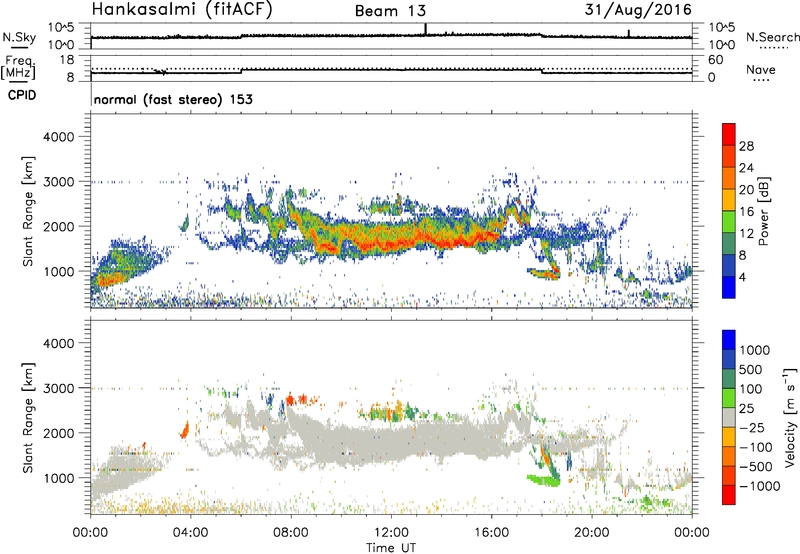Screen dimensions: 800x554
Task: Click the 4000 tick in the velocity panel
Action: [x=59, y=343]
